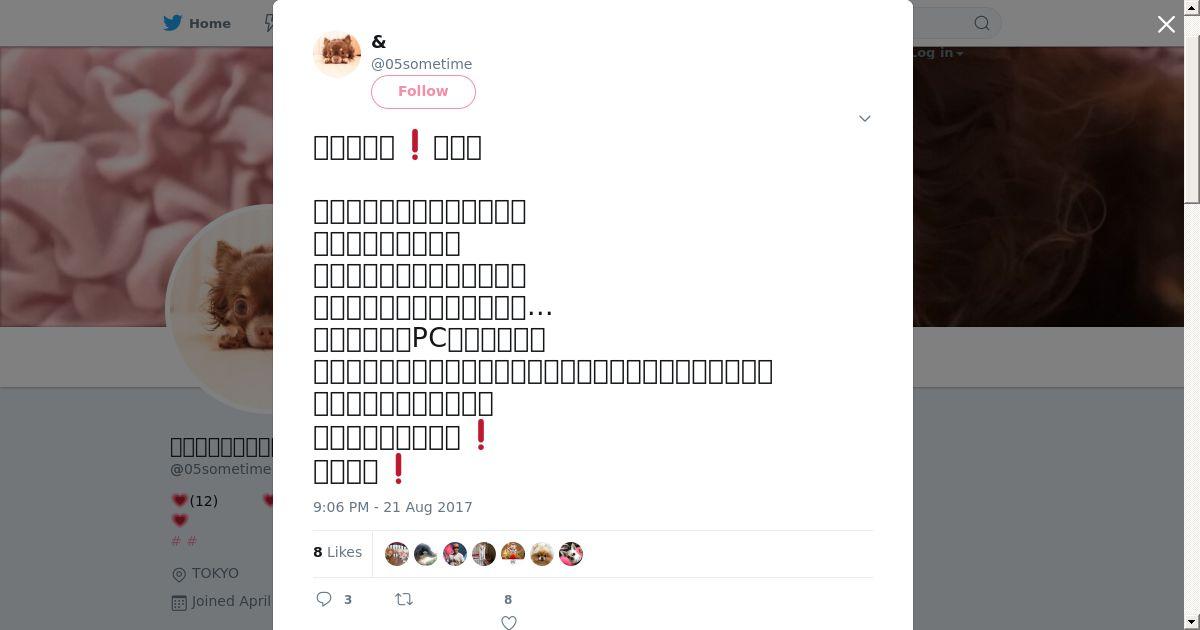Click the calendar Joined icon

(179, 602)
